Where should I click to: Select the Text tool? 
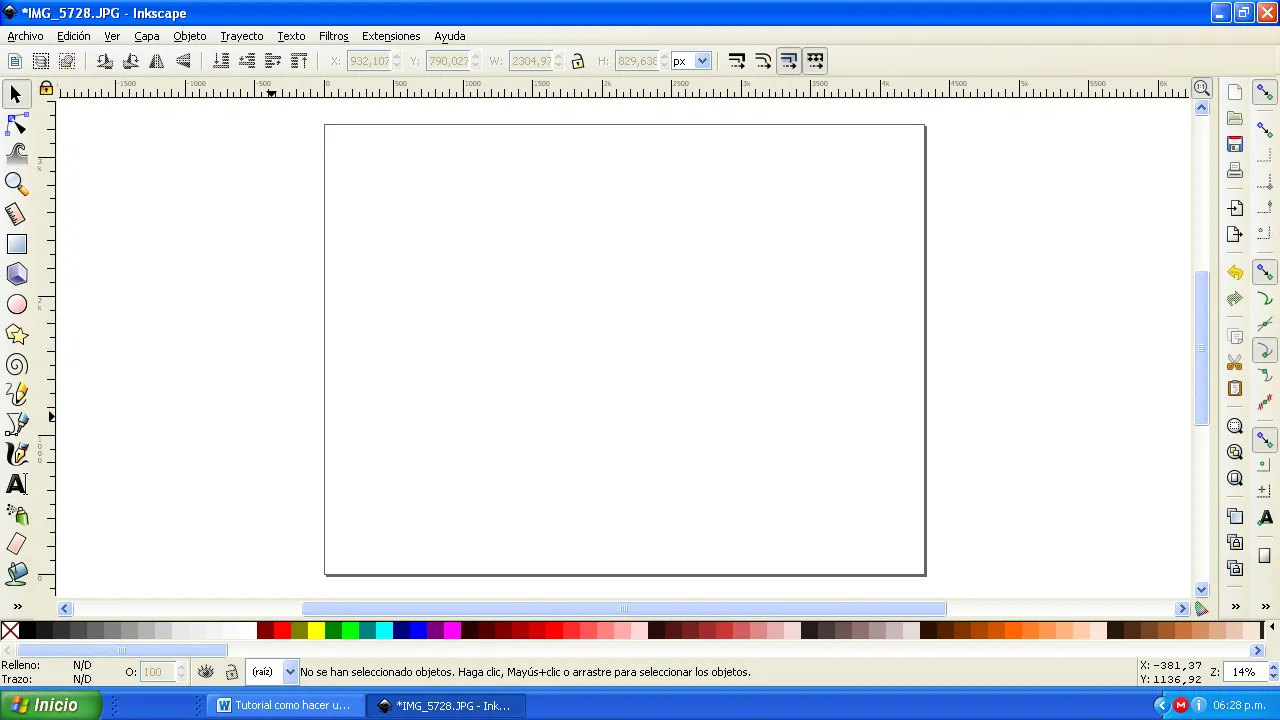(x=16, y=484)
